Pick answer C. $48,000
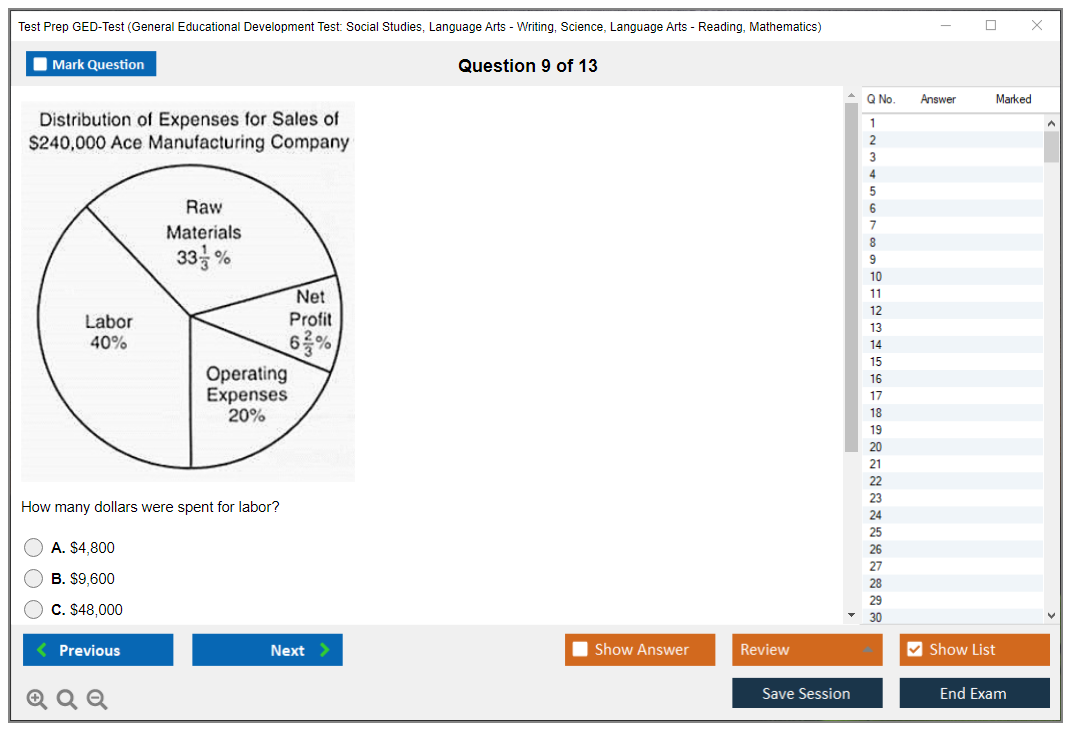1075x735 pixels. tap(34, 610)
